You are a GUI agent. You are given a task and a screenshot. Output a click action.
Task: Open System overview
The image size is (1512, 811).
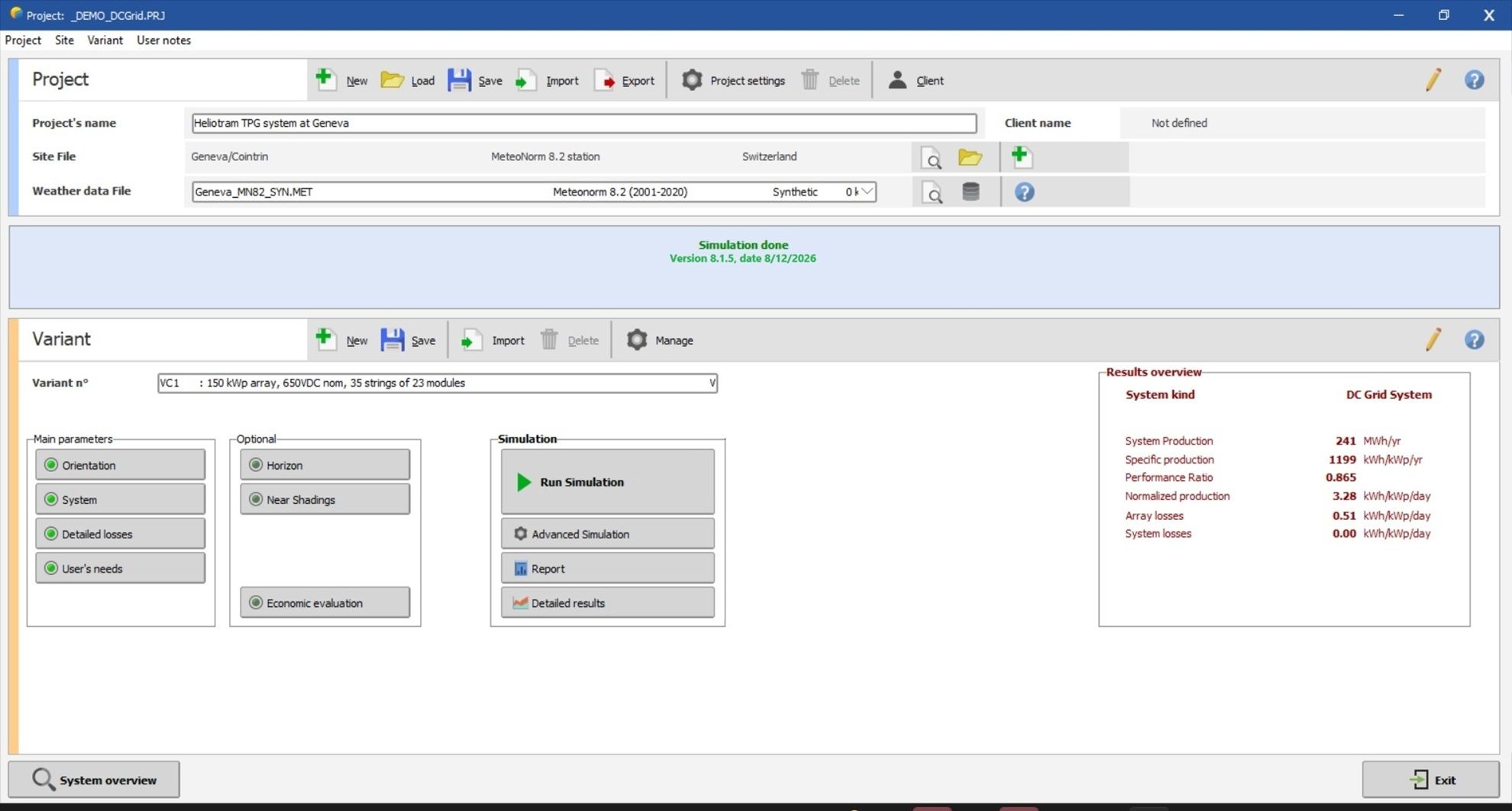pyautogui.click(x=94, y=780)
